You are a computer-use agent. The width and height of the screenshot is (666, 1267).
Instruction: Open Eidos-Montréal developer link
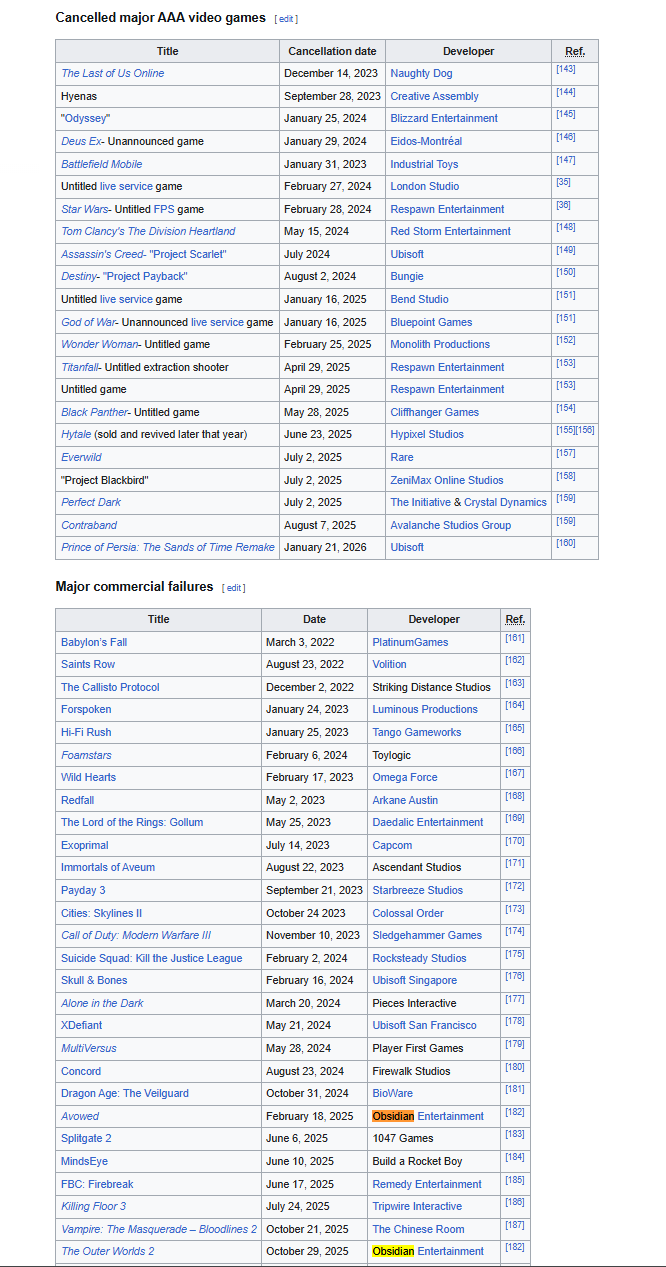(426, 141)
